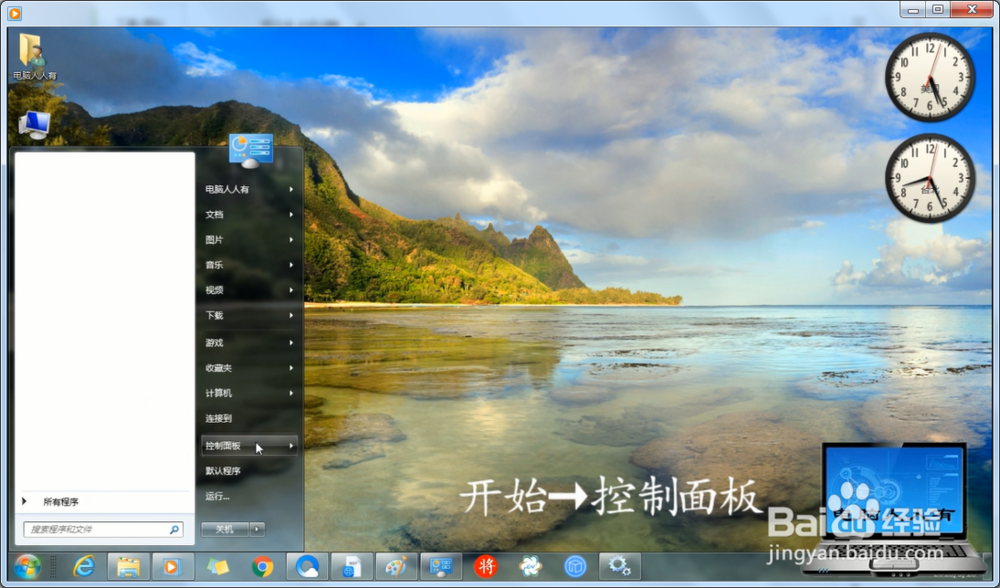Screen dimensions: 1000x588
Task: Open Paint palette icon on taskbar
Action: click(396, 566)
